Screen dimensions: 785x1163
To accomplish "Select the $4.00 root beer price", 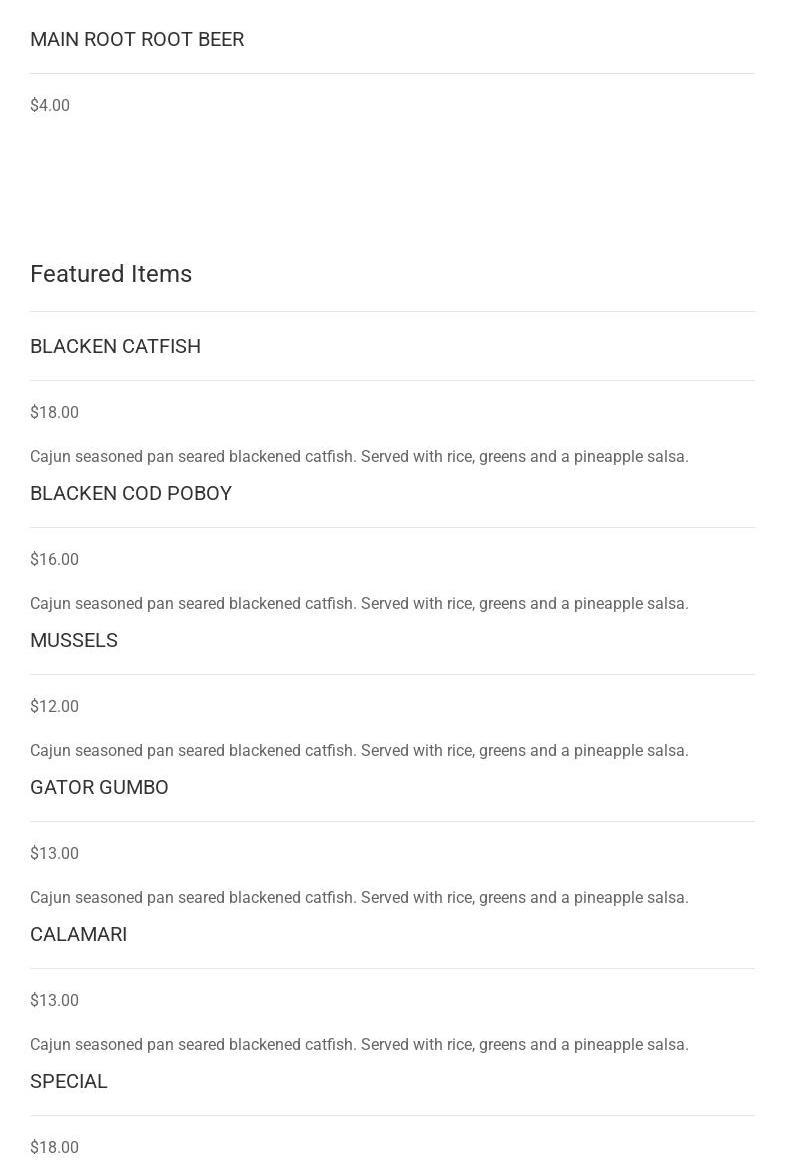I will click(50, 105).
